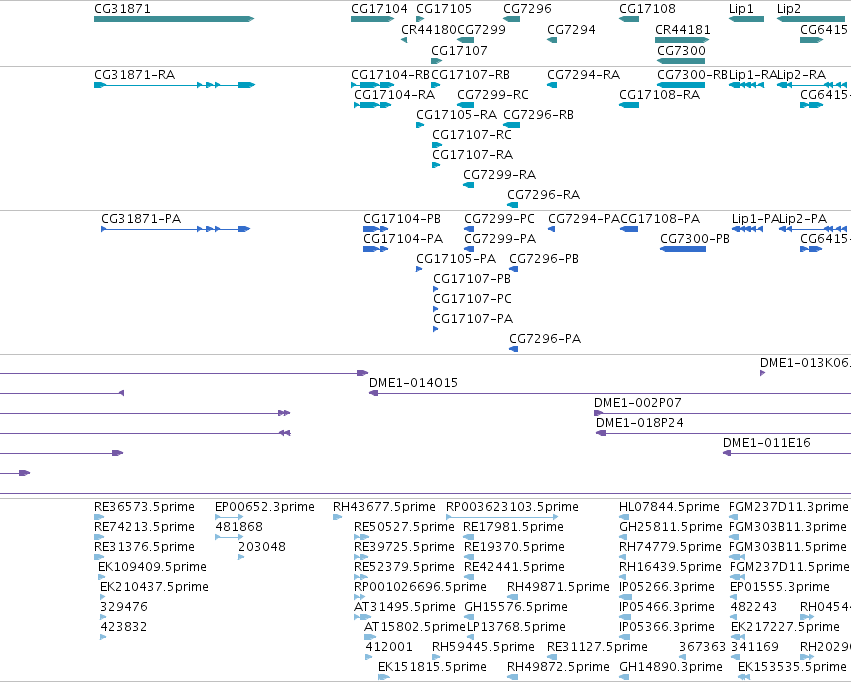Select the 'RP003623103.5prime' EST label
The image size is (851, 682).
(x=512, y=507)
